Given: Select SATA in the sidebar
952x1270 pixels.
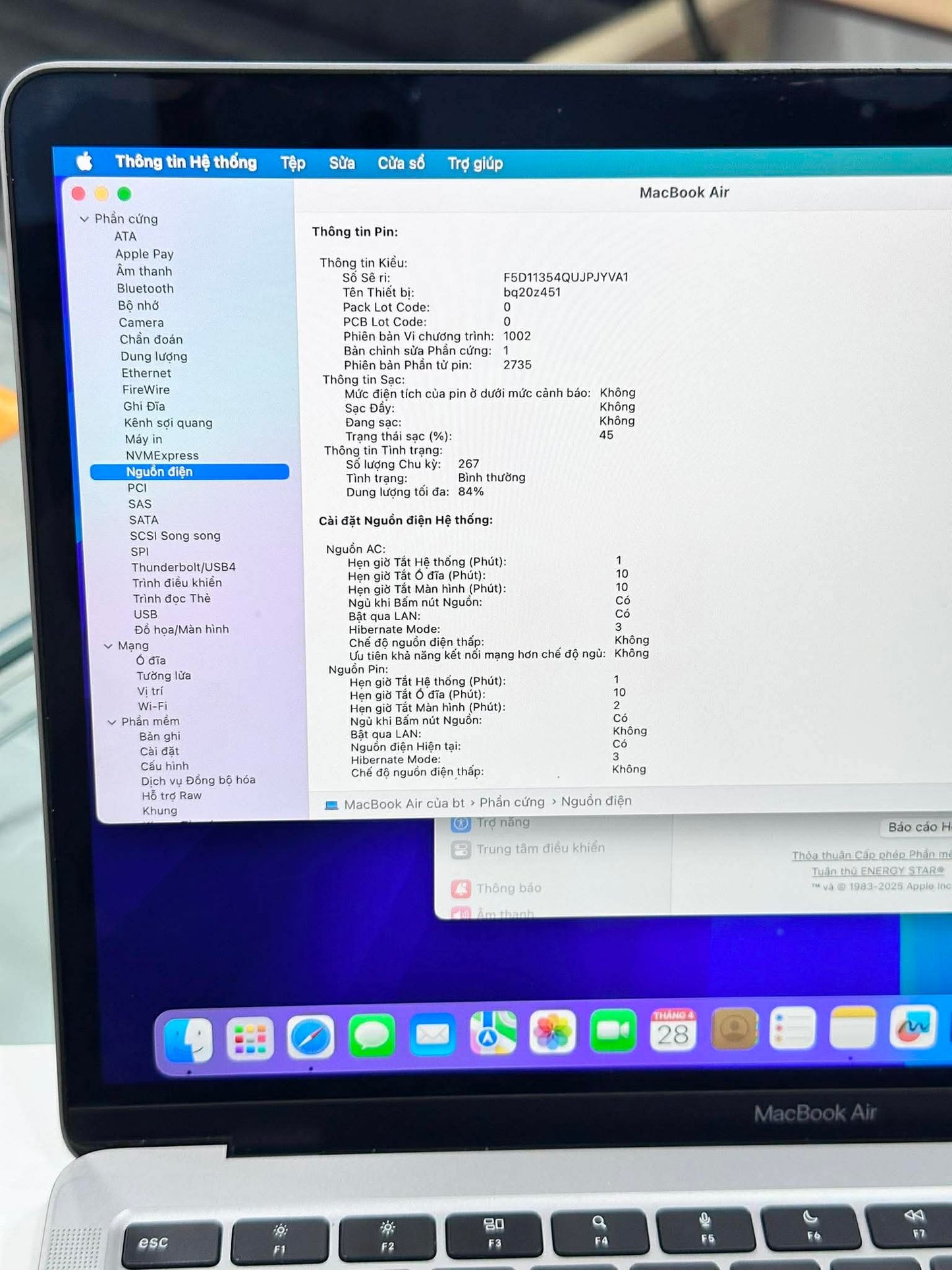Looking at the screenshot, I should tap(144, 520).
